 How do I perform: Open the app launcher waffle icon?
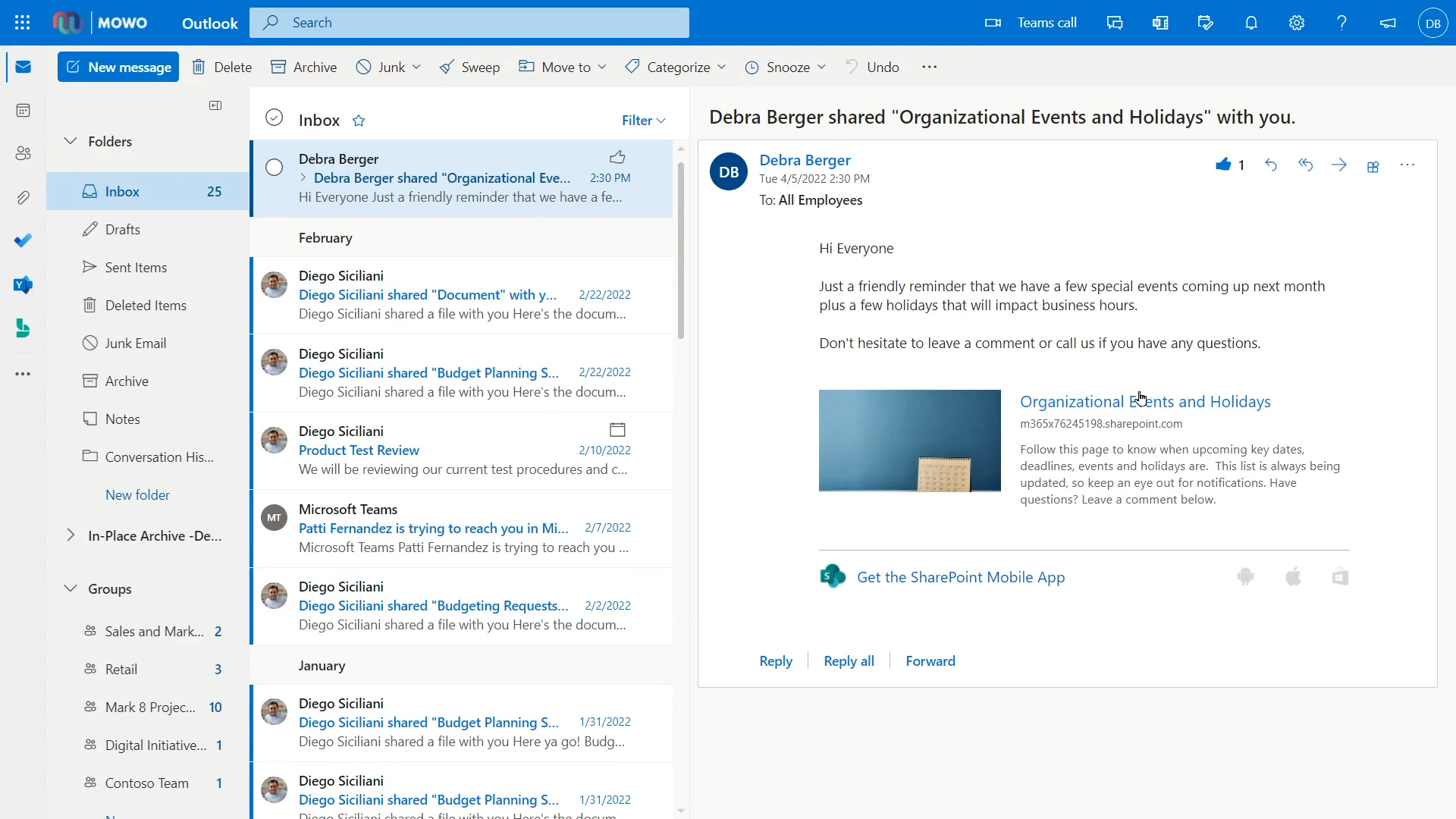click(x=23, y=23)
